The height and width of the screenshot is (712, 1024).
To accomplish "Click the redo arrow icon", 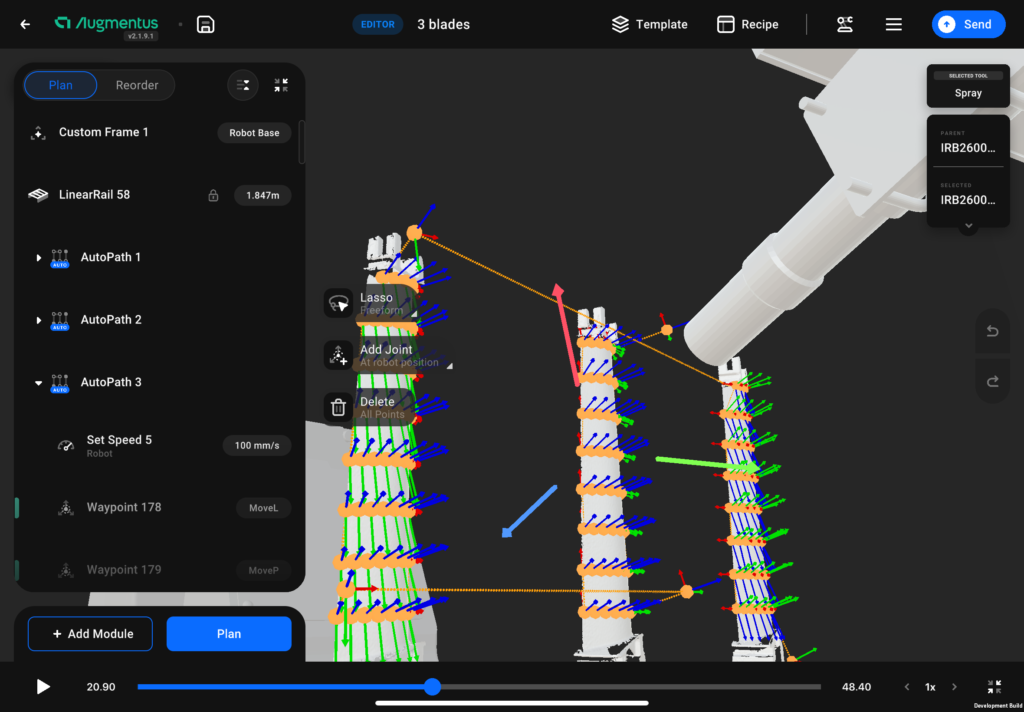I will pos(992,381).
